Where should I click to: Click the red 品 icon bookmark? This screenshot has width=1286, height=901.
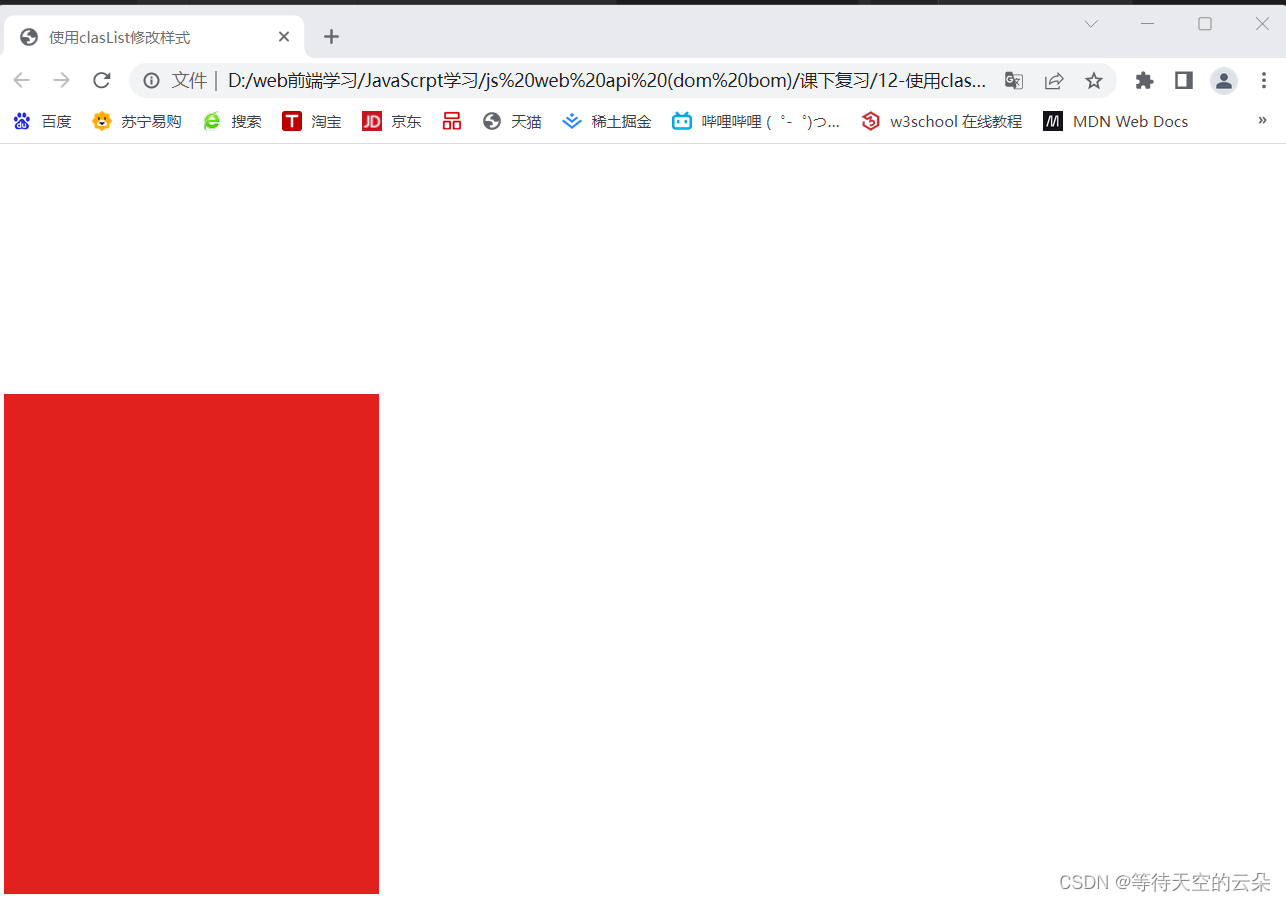[x=452, y=121]
